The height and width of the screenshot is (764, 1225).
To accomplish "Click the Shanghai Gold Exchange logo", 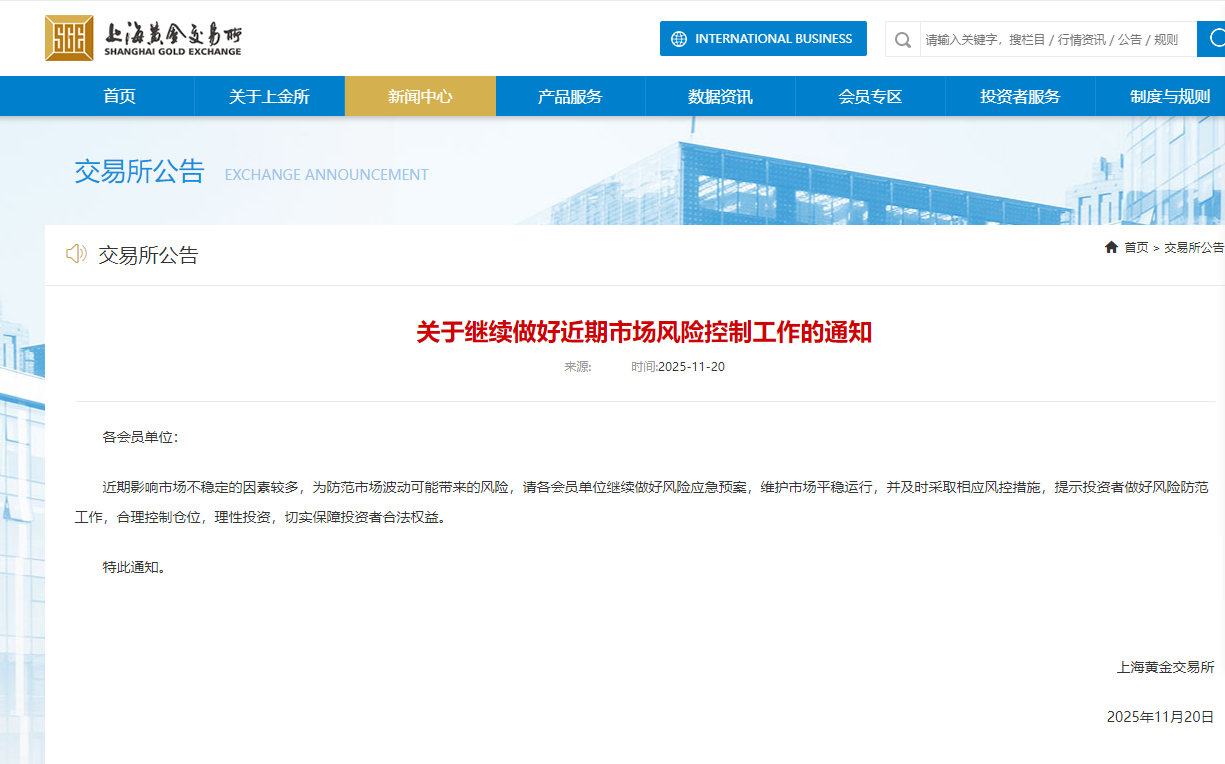I will pos(143,38).
